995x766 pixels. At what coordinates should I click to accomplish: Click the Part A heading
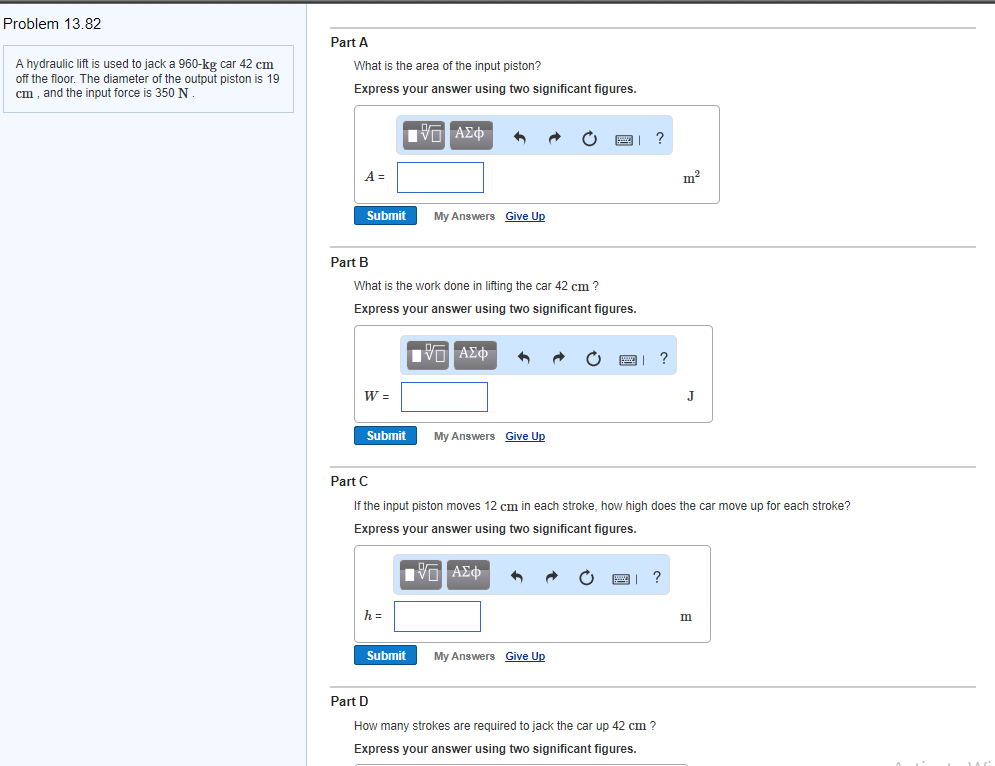click(x=349, y=43)
